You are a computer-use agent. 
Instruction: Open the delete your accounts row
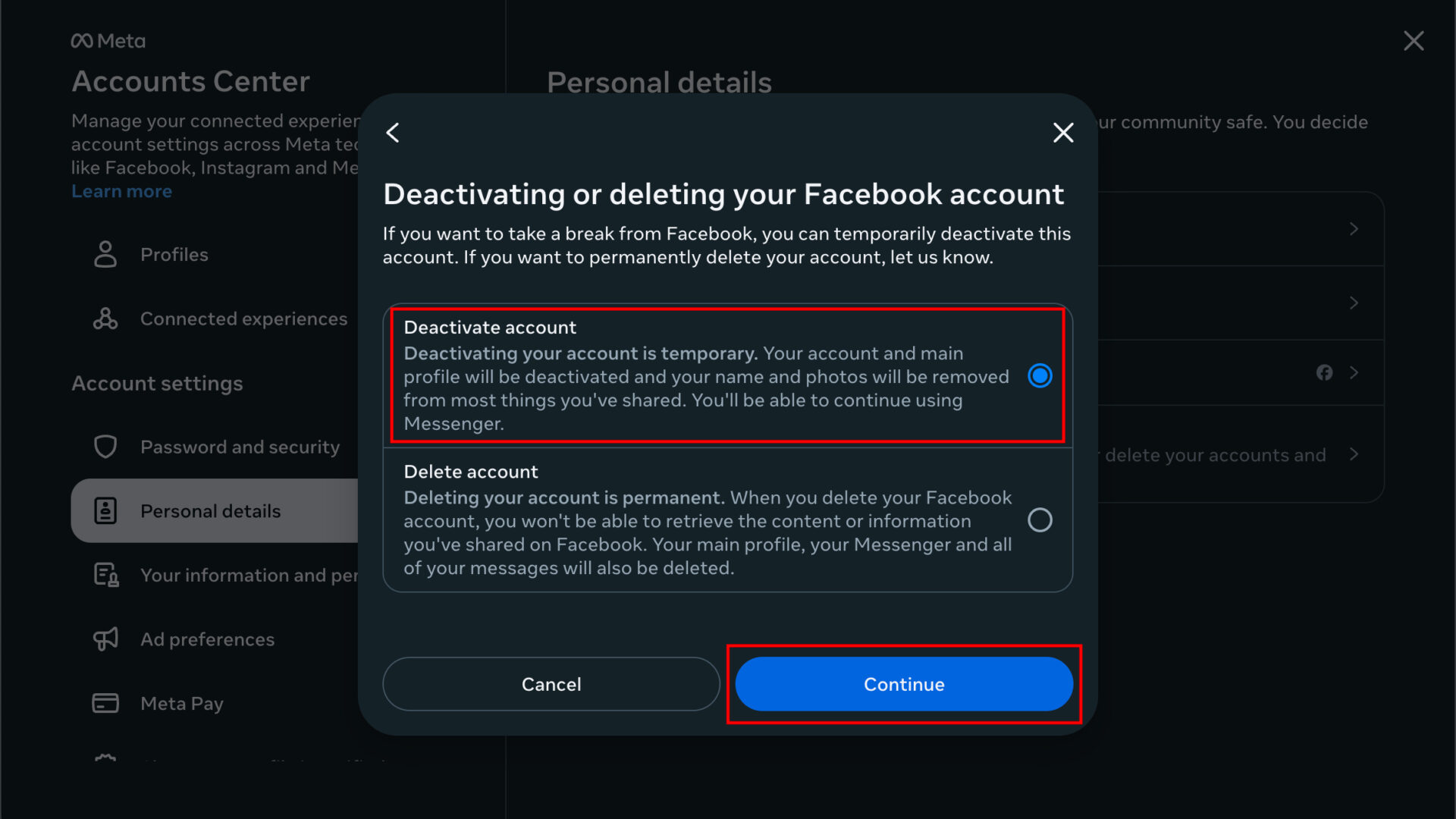pos(1354,455)
